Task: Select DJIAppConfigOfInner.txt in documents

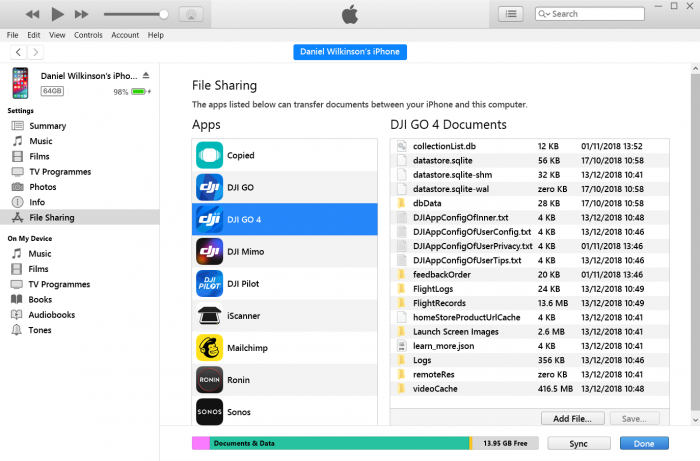Action: [529, 217]
